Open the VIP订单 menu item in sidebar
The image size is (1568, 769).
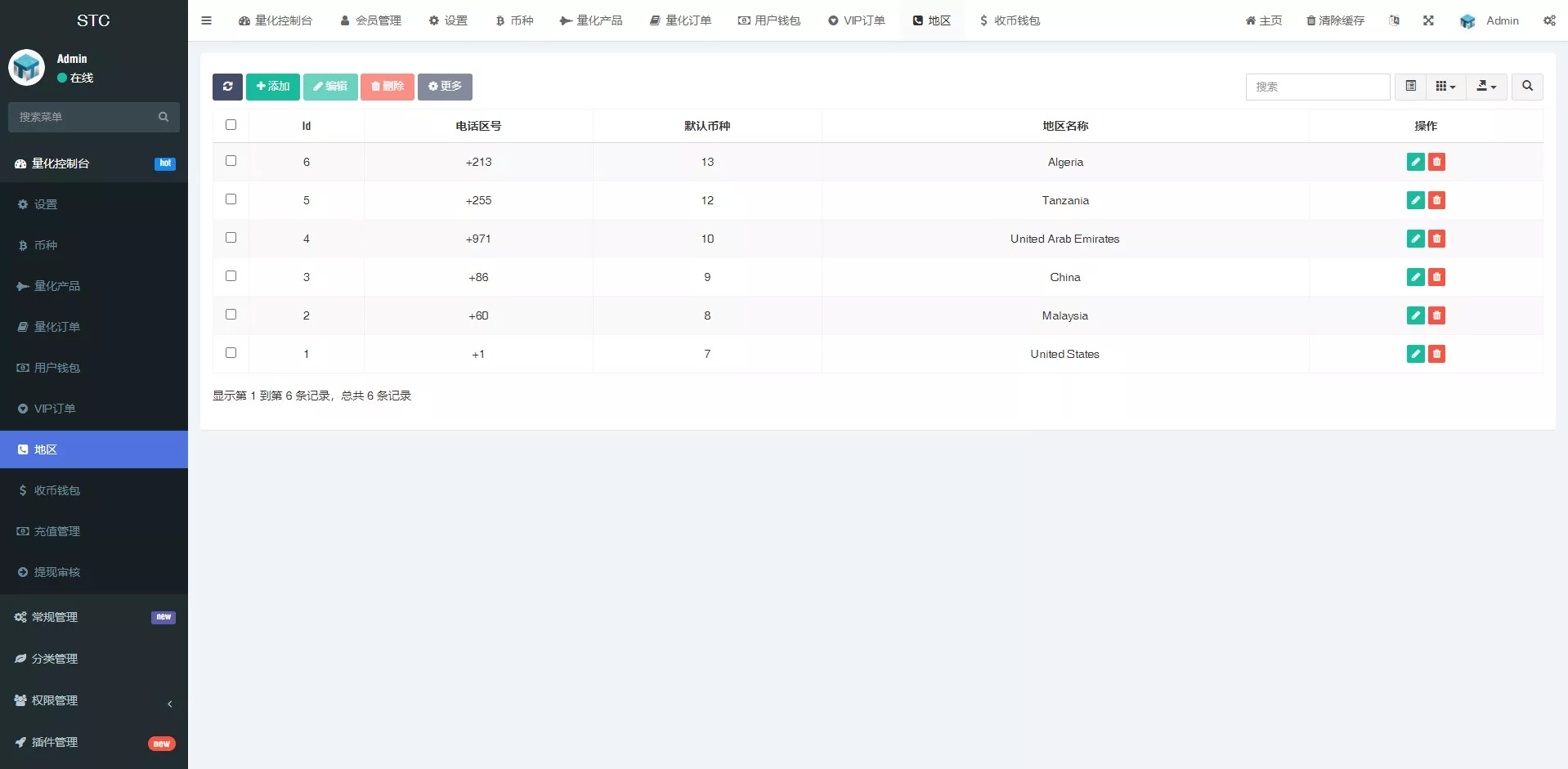[54, 408]
